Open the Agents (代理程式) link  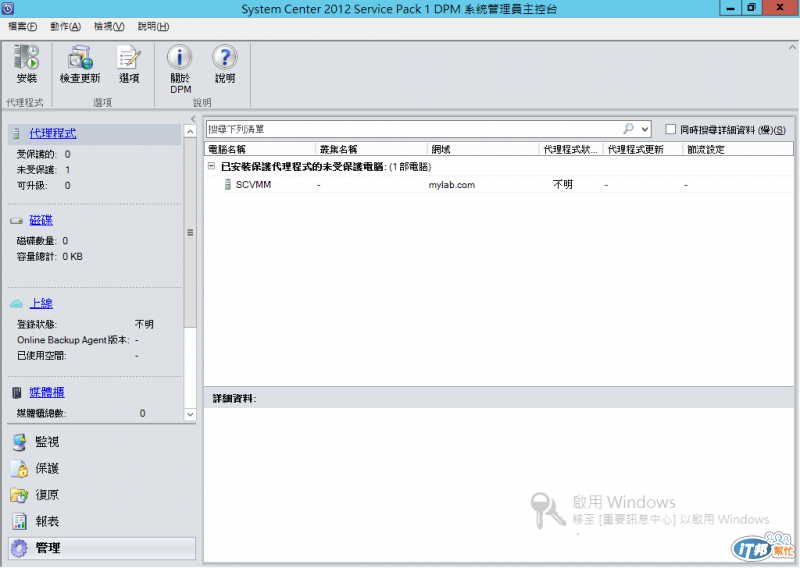pyautogui.click(x=53, y=134)
